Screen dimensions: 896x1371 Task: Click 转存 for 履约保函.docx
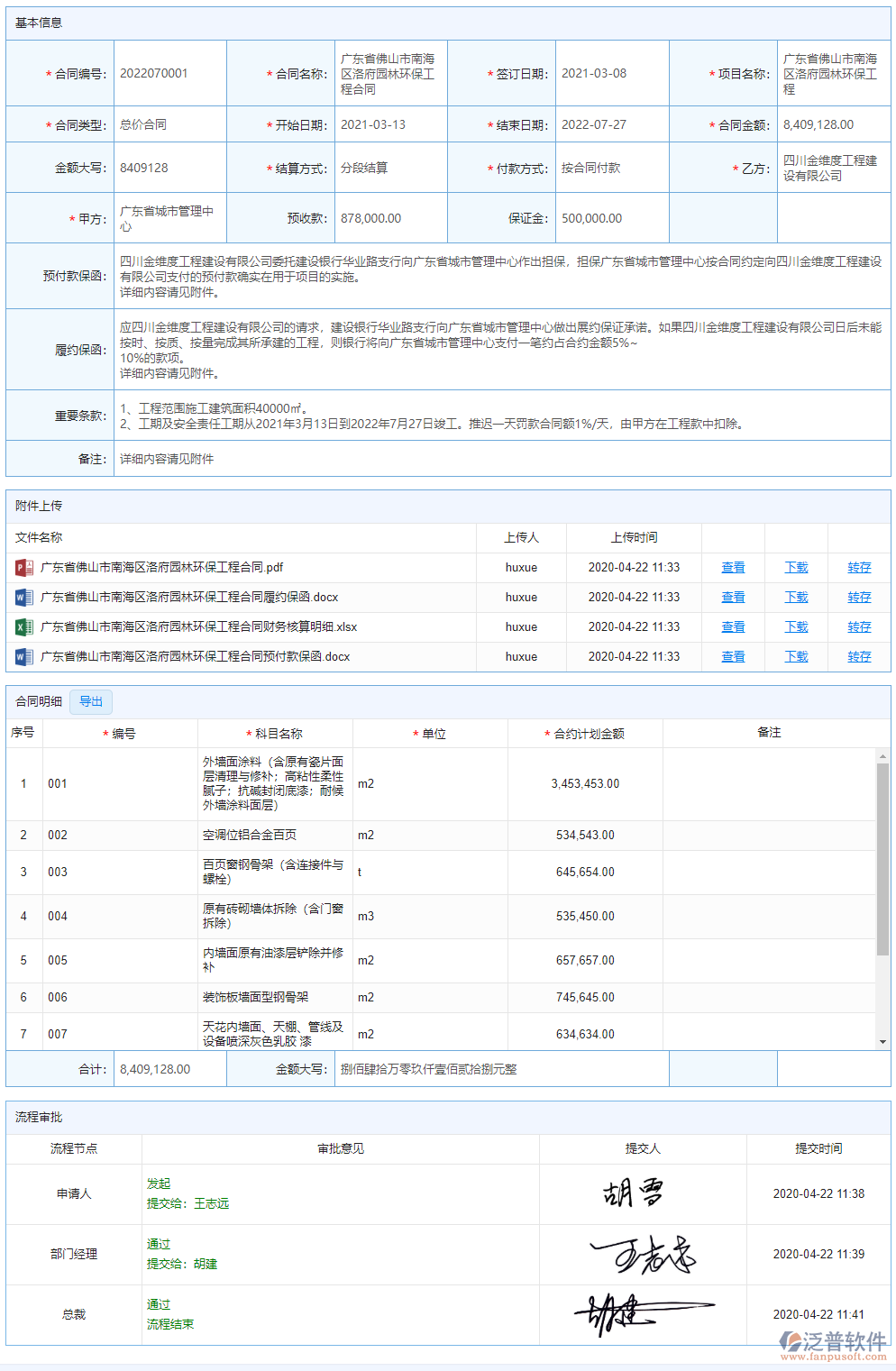[x=859, y=598]
